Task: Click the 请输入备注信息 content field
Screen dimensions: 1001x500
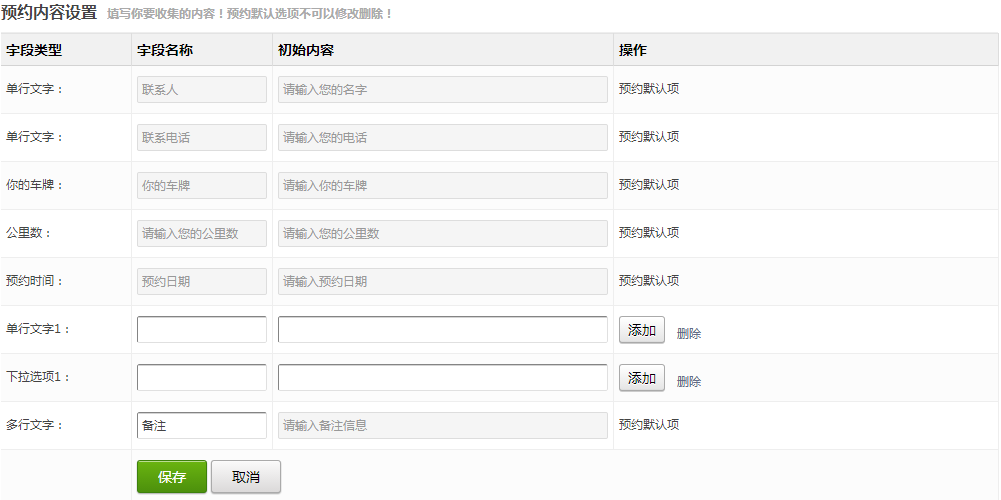Action: (442, 426)
